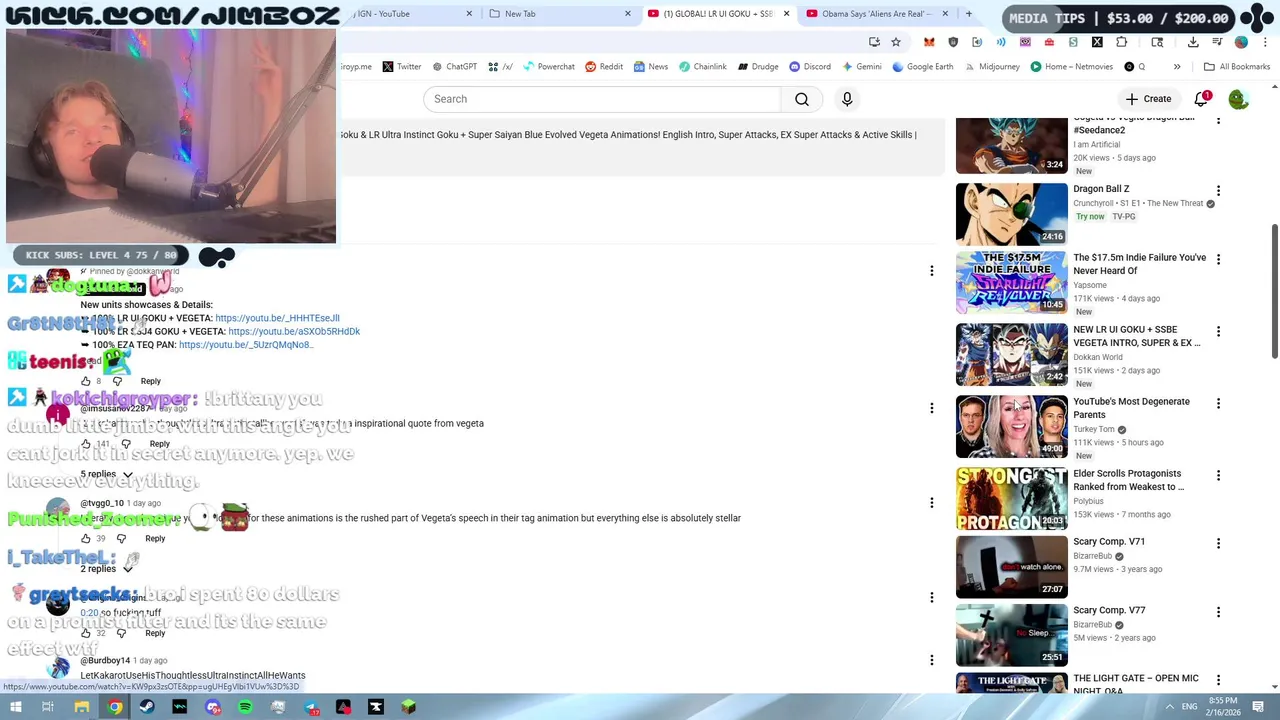The width and height of the screenshot is (1280, 720).
Task: Open the MetaMask fox extension
Action: pos(929,42)
